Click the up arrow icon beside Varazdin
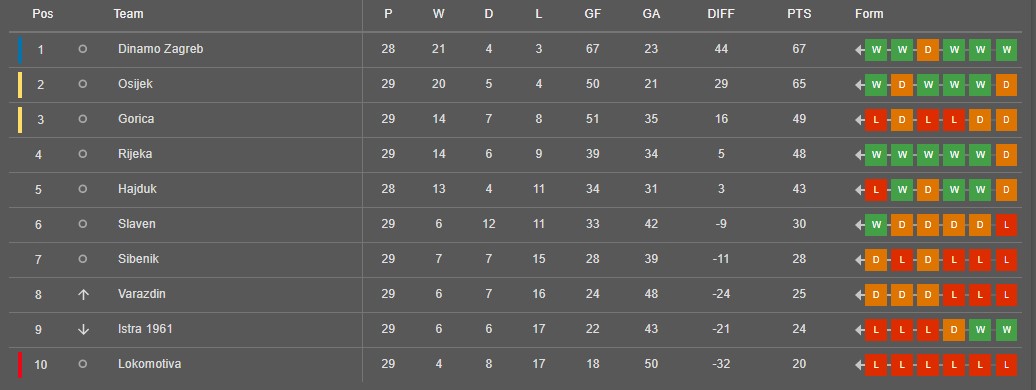Image resolution: width=1036 pixels, height=390 pixels. pos(83,294)
